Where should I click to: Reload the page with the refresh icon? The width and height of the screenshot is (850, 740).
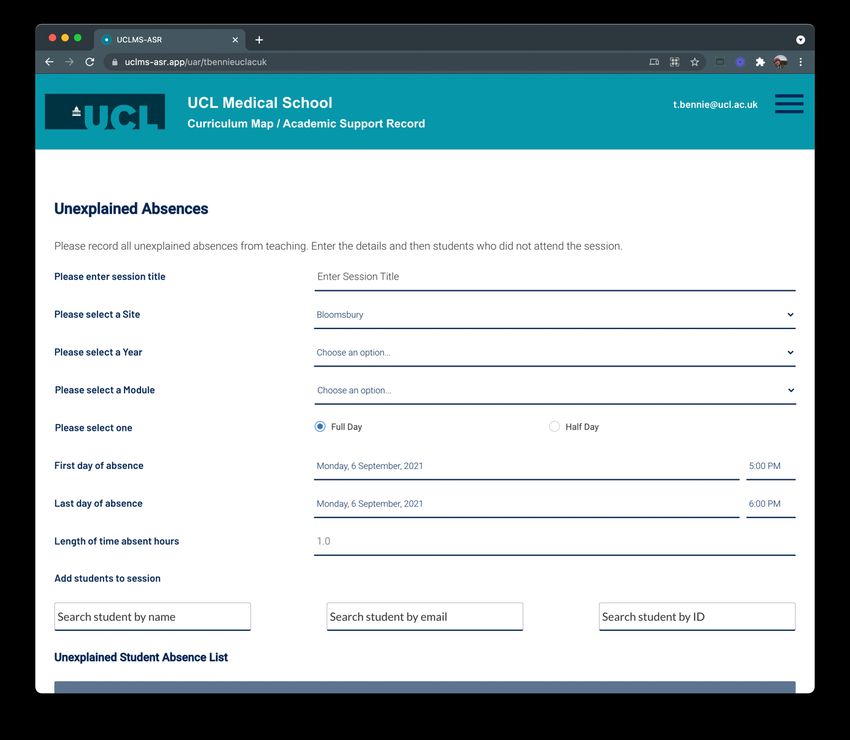(90, 62)
